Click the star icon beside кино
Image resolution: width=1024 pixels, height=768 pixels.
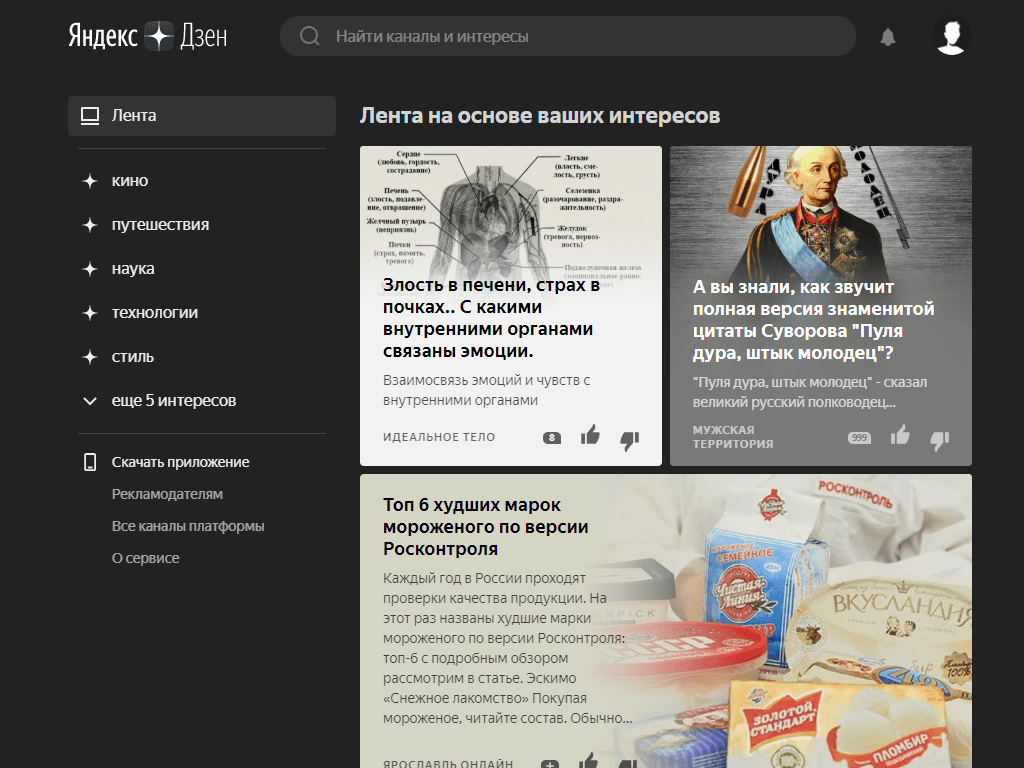pos(90,181)
